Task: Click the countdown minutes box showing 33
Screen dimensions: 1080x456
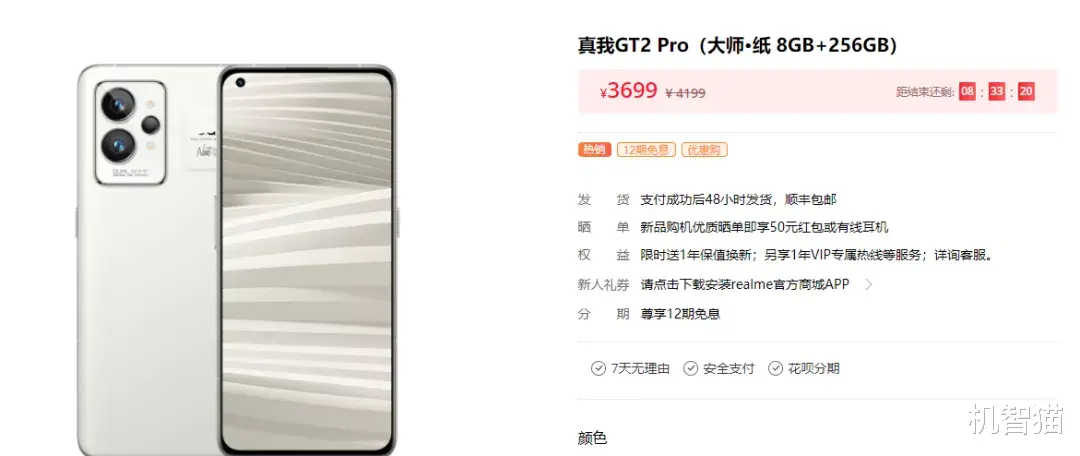Action: (997, 91)
